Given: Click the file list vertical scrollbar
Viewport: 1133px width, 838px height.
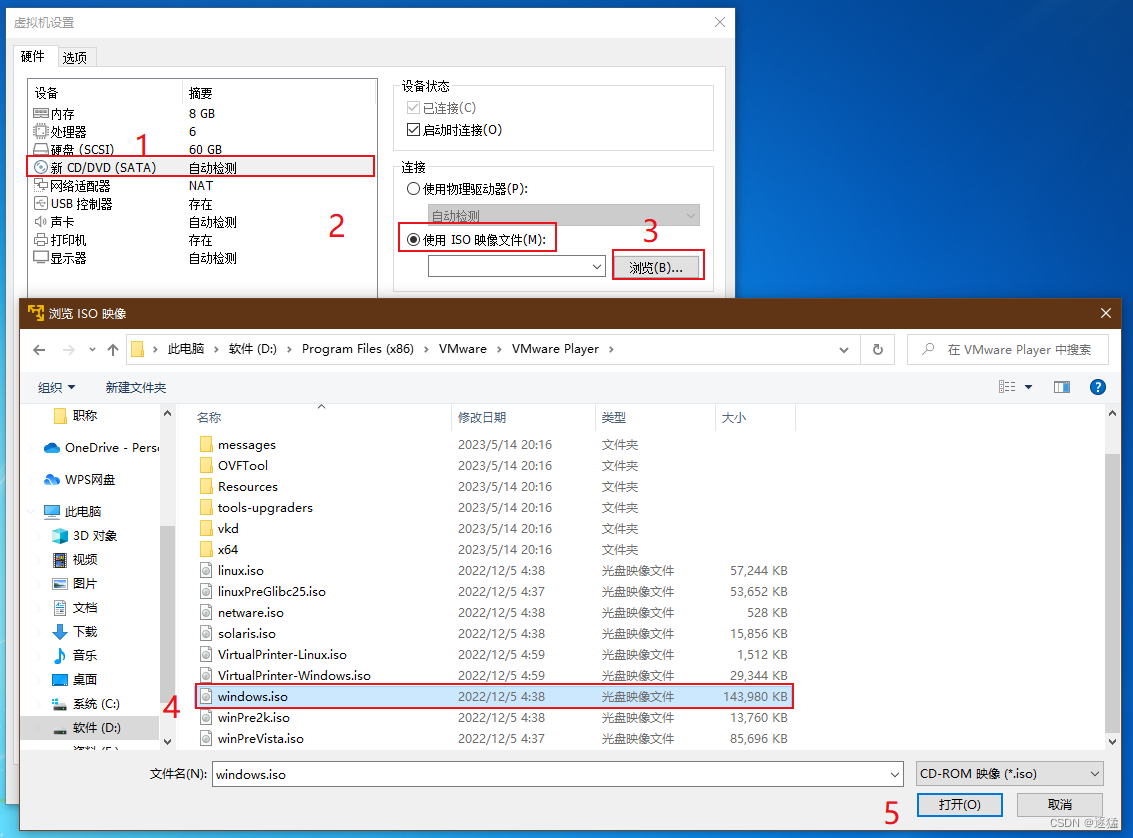Looking at the screenshot, I should click(1113, 592).
